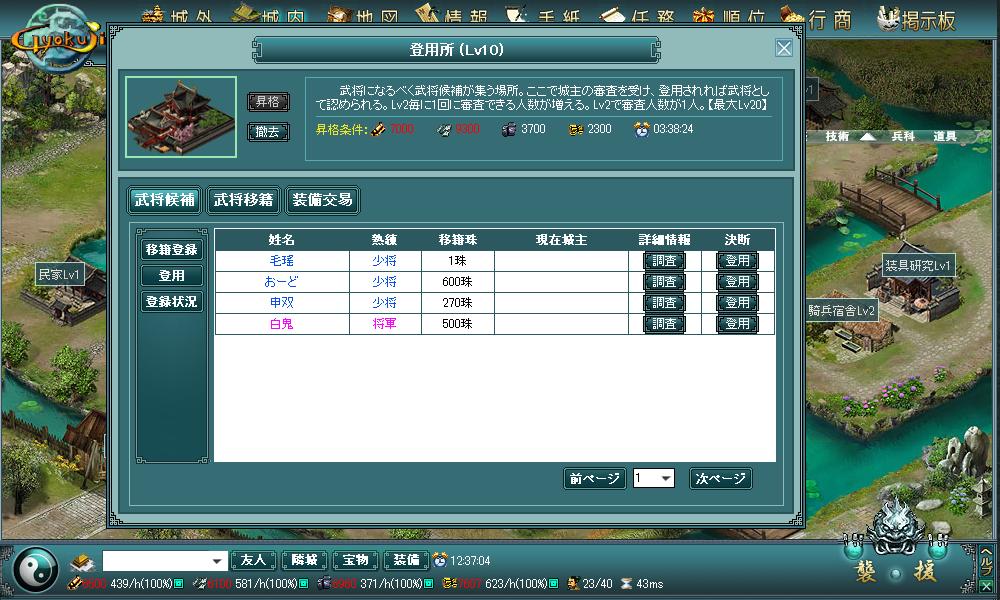Open the 装備 equipment button
1000x600 pixels.
click(406, 560)
